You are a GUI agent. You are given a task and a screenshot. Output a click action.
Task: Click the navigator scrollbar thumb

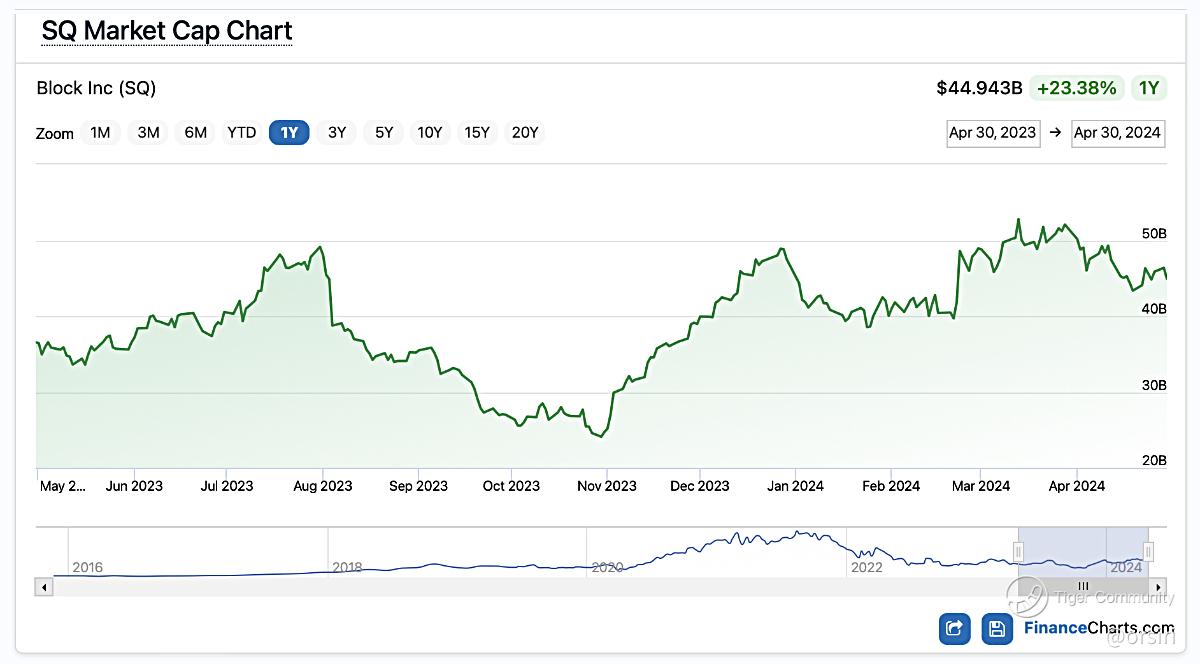click(1083, 587)
